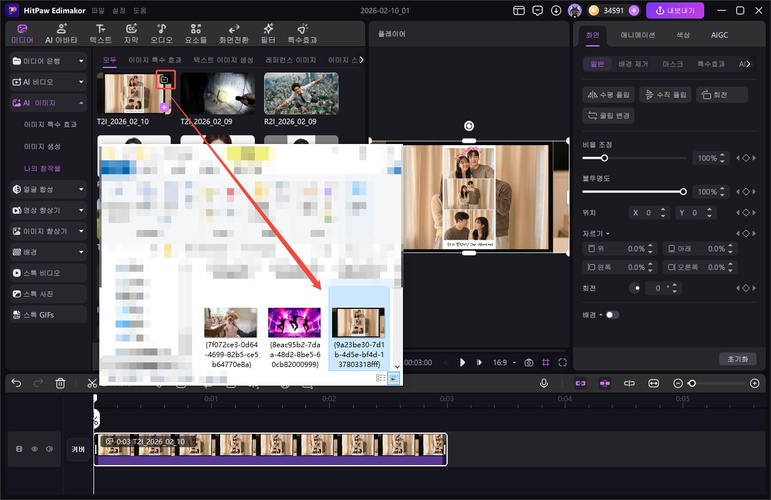Screen dimensions: 771x500
Task: Click the 불투명도 (Opacity) slider handle
Action: pyautogui.click(x=683, y=190)
